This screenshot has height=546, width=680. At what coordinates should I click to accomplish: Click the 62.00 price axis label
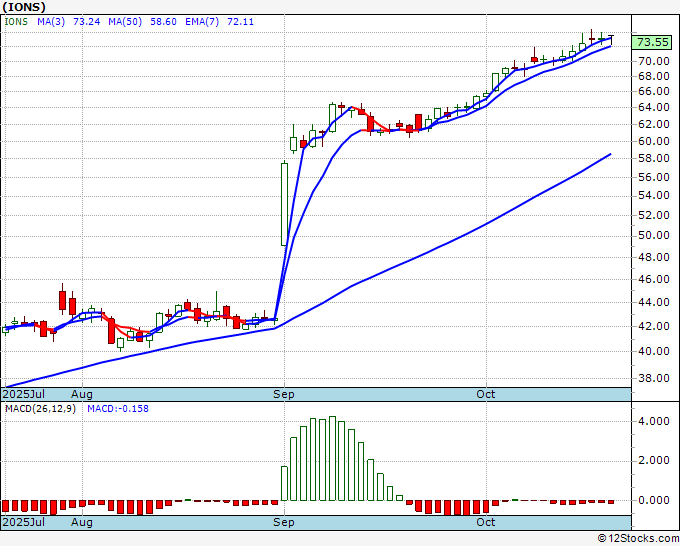pos(653,124)
